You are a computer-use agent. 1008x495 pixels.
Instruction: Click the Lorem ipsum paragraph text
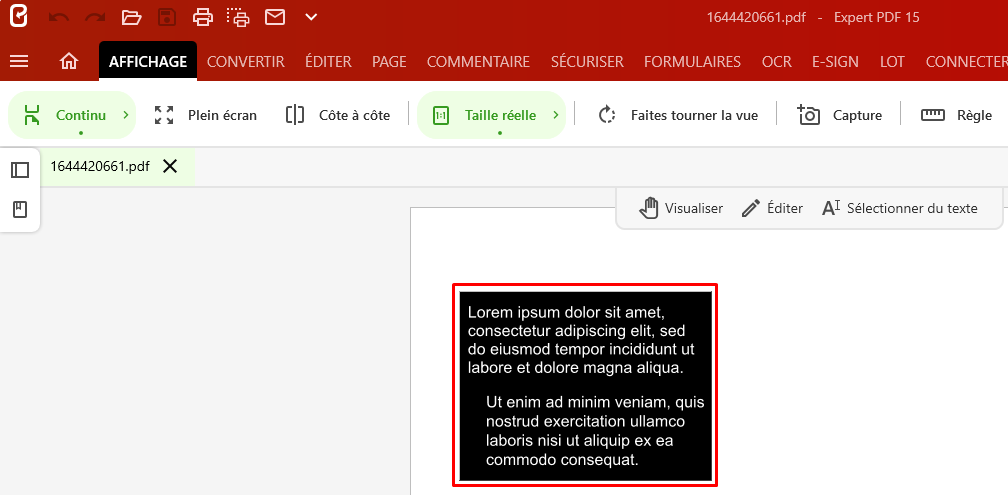coord(582,341)
